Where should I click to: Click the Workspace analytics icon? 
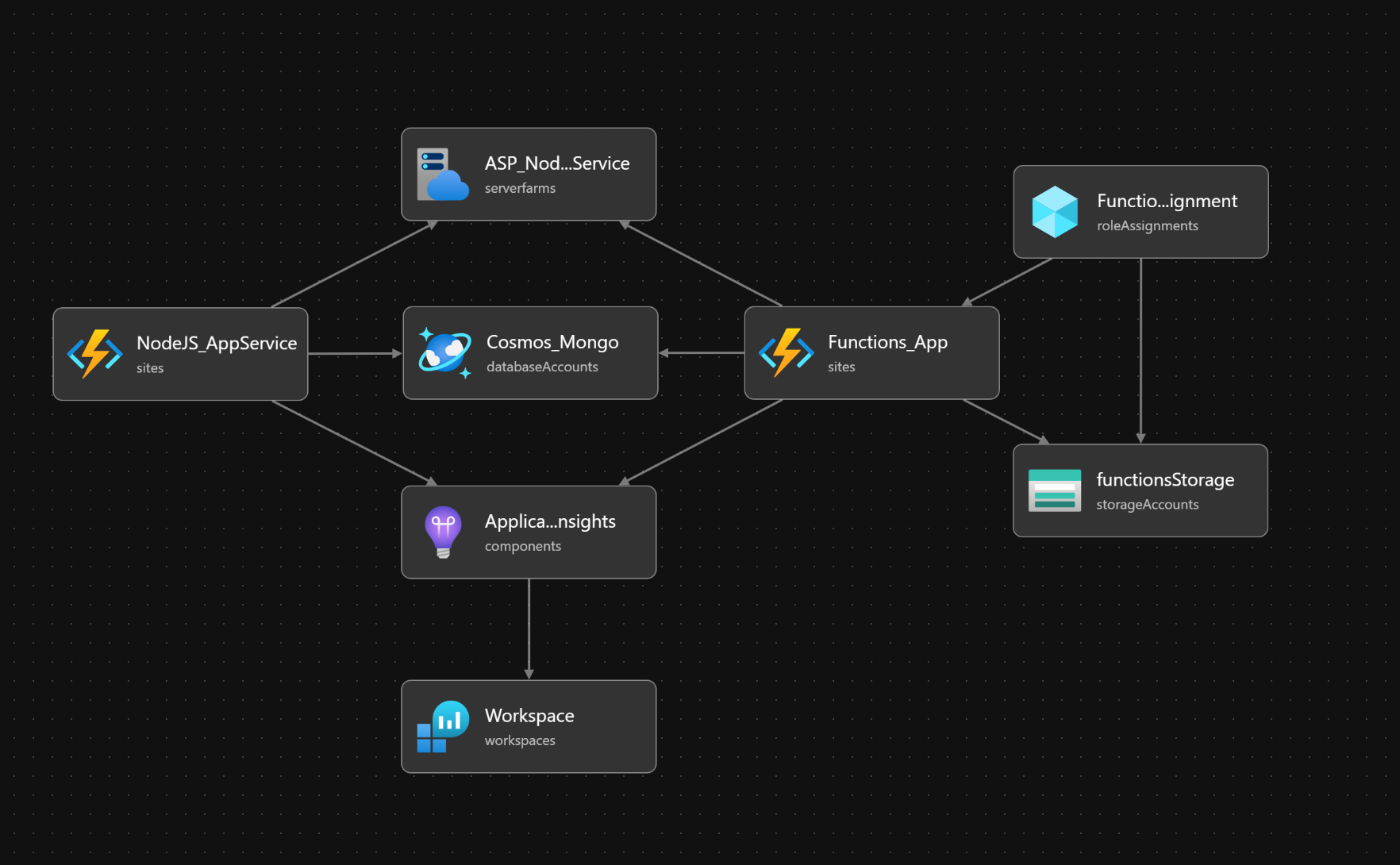[x=443, y=726]
